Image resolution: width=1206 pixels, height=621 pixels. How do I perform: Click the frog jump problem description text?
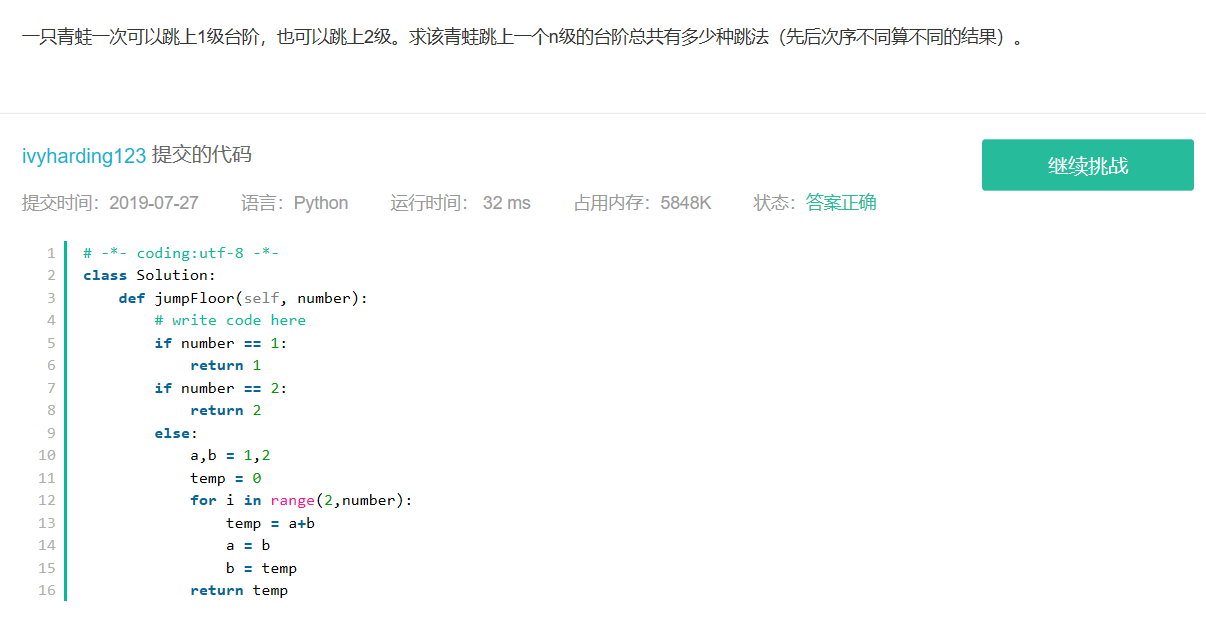click(x=522, y=38)
